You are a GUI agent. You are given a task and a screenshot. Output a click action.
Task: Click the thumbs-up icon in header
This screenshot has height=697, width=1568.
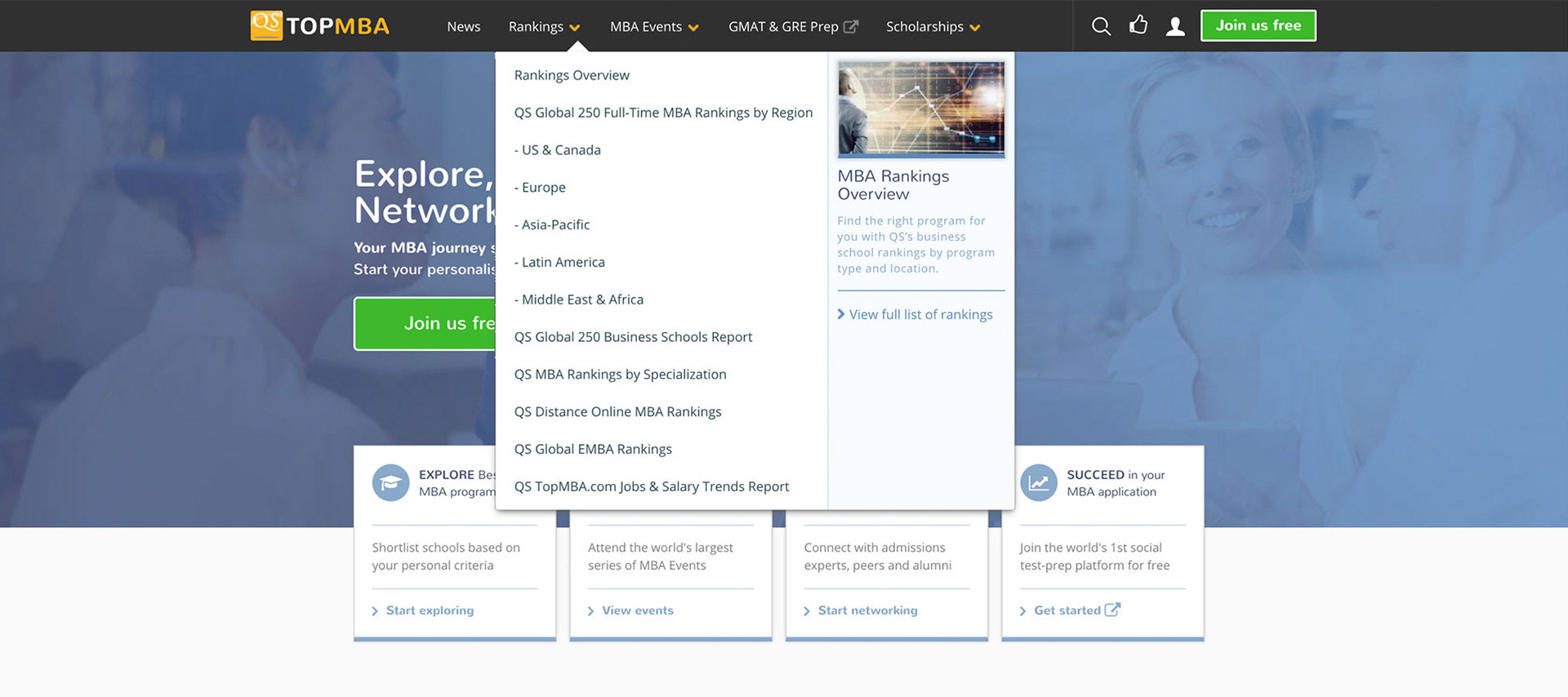(1138, 25)
